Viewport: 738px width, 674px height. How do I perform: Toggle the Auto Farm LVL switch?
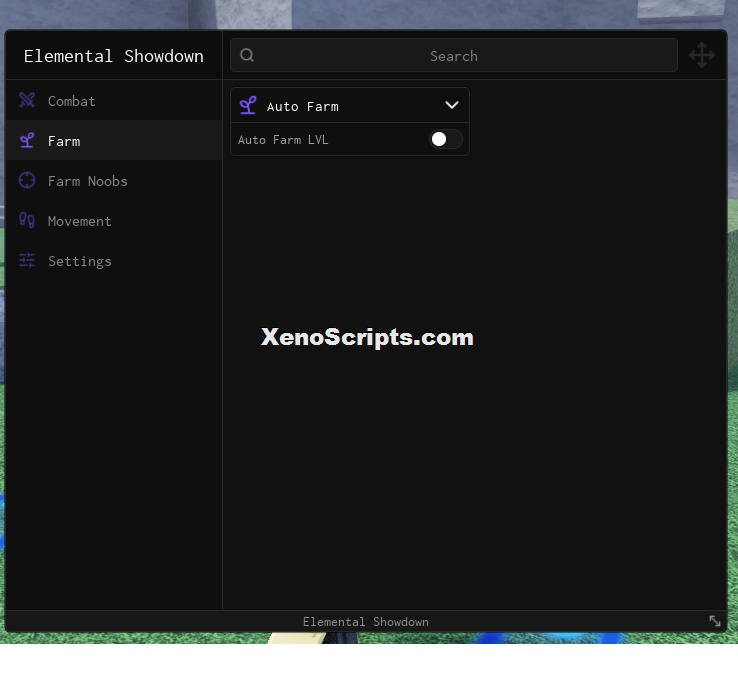[x=445, y=139]
